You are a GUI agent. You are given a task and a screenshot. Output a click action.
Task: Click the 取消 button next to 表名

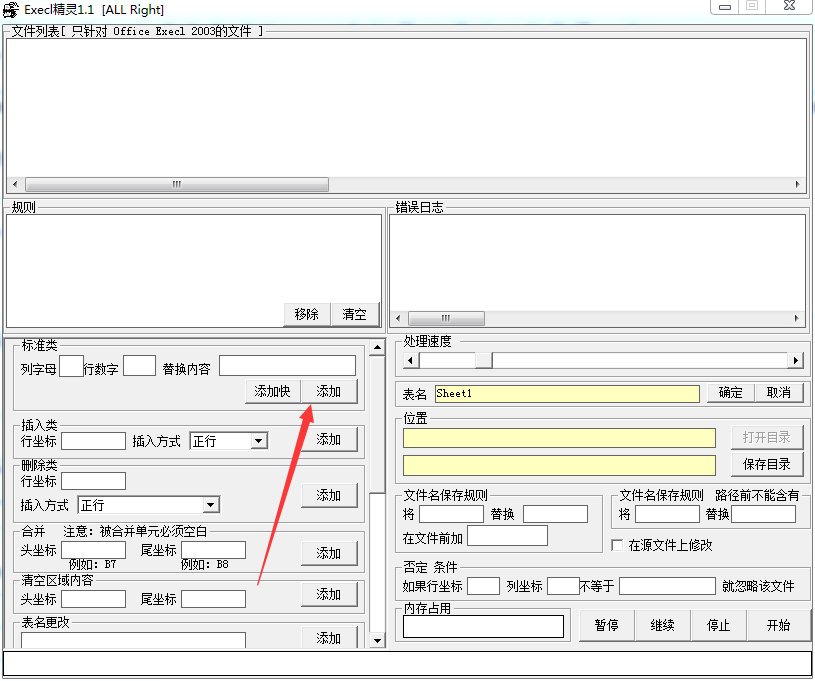779,393
